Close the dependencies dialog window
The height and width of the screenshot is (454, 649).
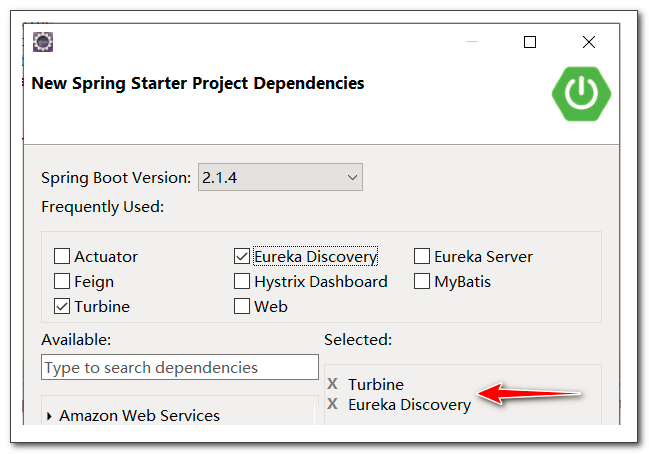pos(589,42)
